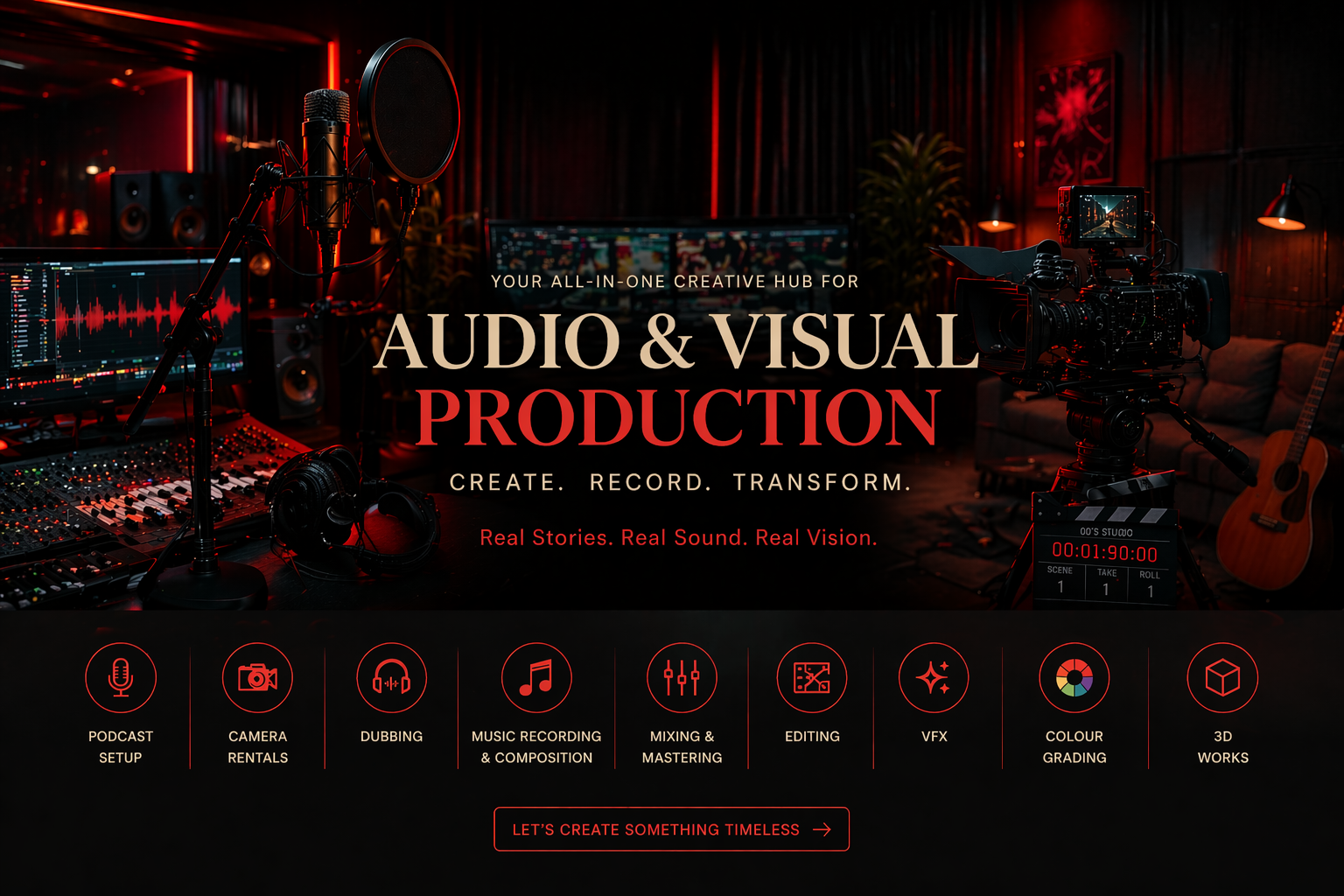Viewport: 1344px width, 896px height.
Task: Click the VFX sparkle icon
Action: point(934,678)
